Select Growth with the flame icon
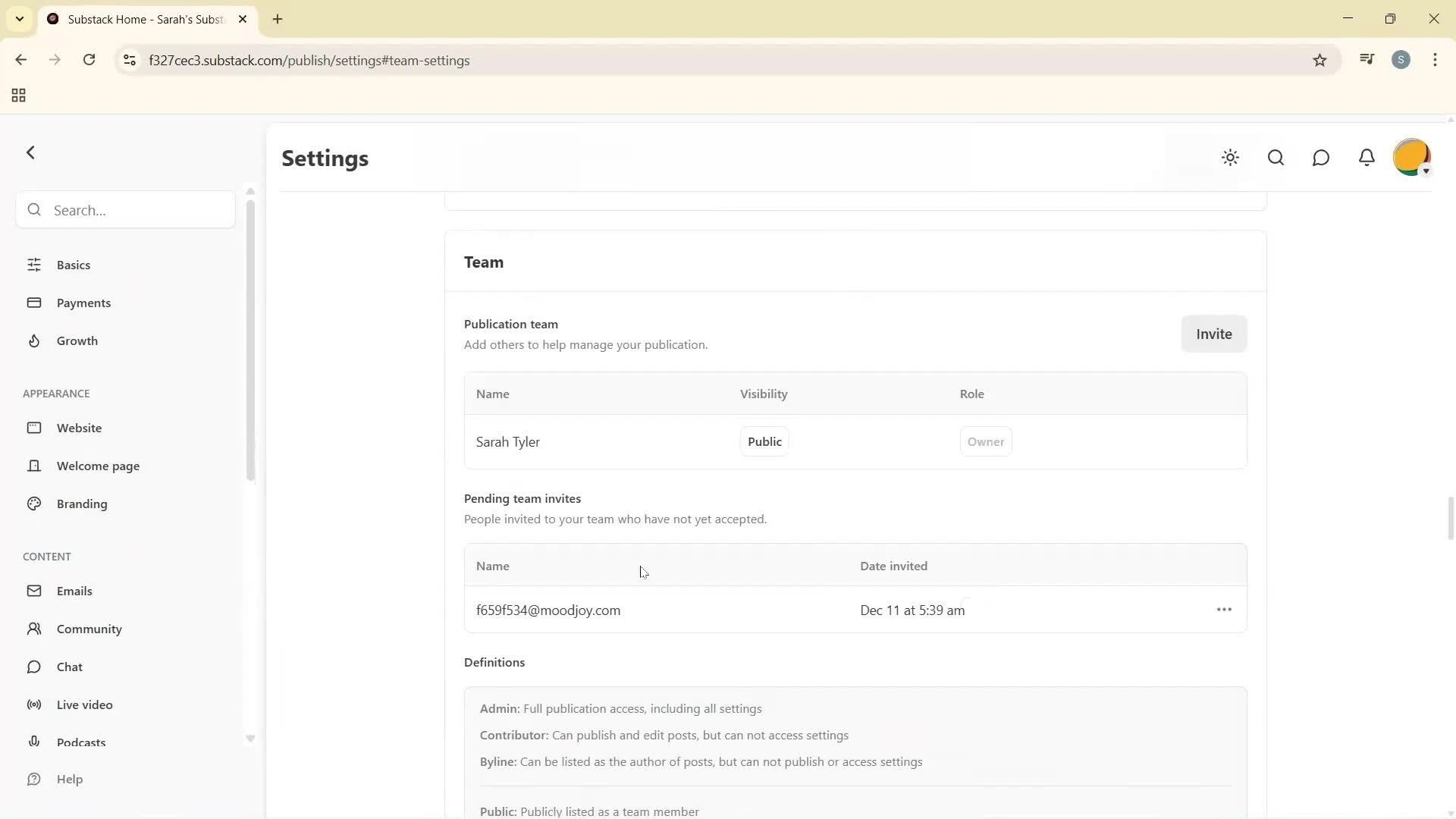The width and height of the screenshot is (1456, 819). click(x=34, y=340)
